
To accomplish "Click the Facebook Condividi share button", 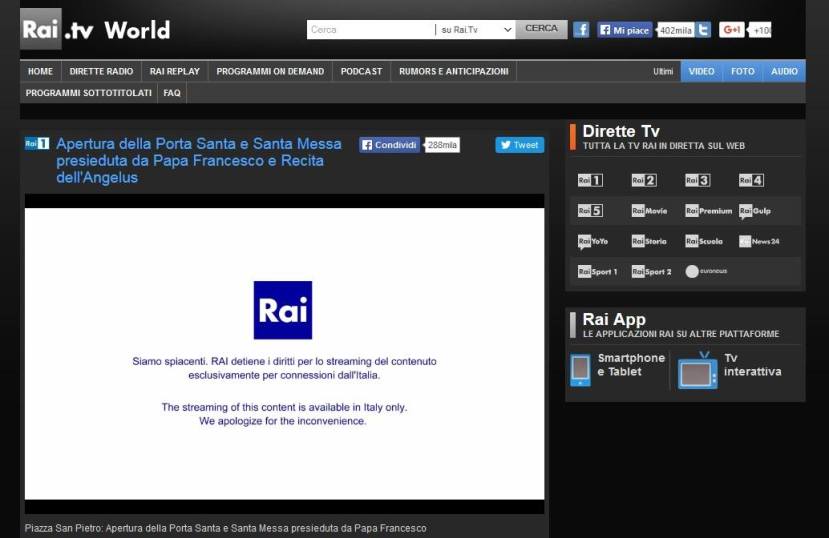I will (389, 145).
